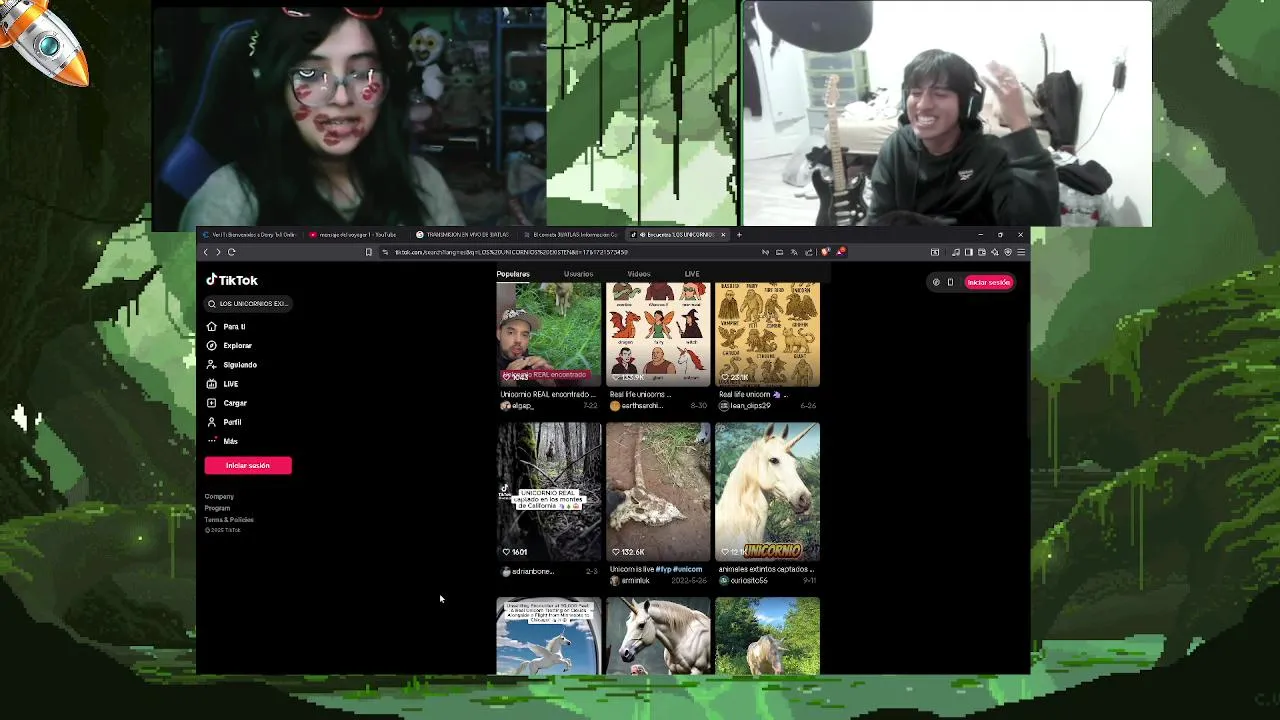Click the top-right Iniciar sesión button
The height and width of the screenshot is (720, 1280).
point(989,282)
